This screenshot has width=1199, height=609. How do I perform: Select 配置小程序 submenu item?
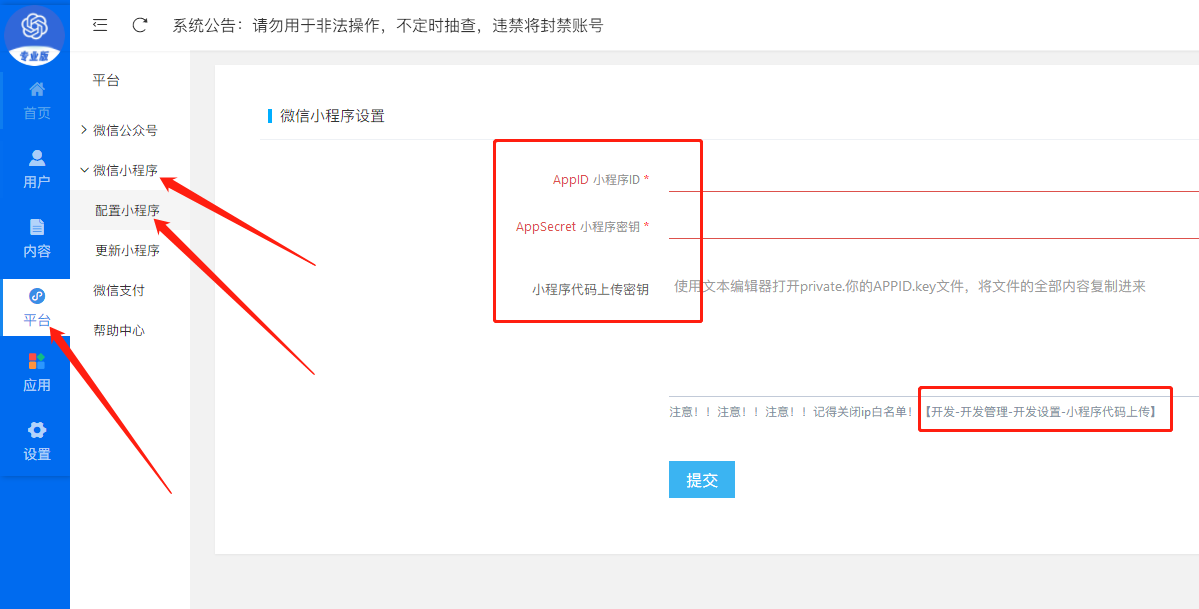click(130, 210)
